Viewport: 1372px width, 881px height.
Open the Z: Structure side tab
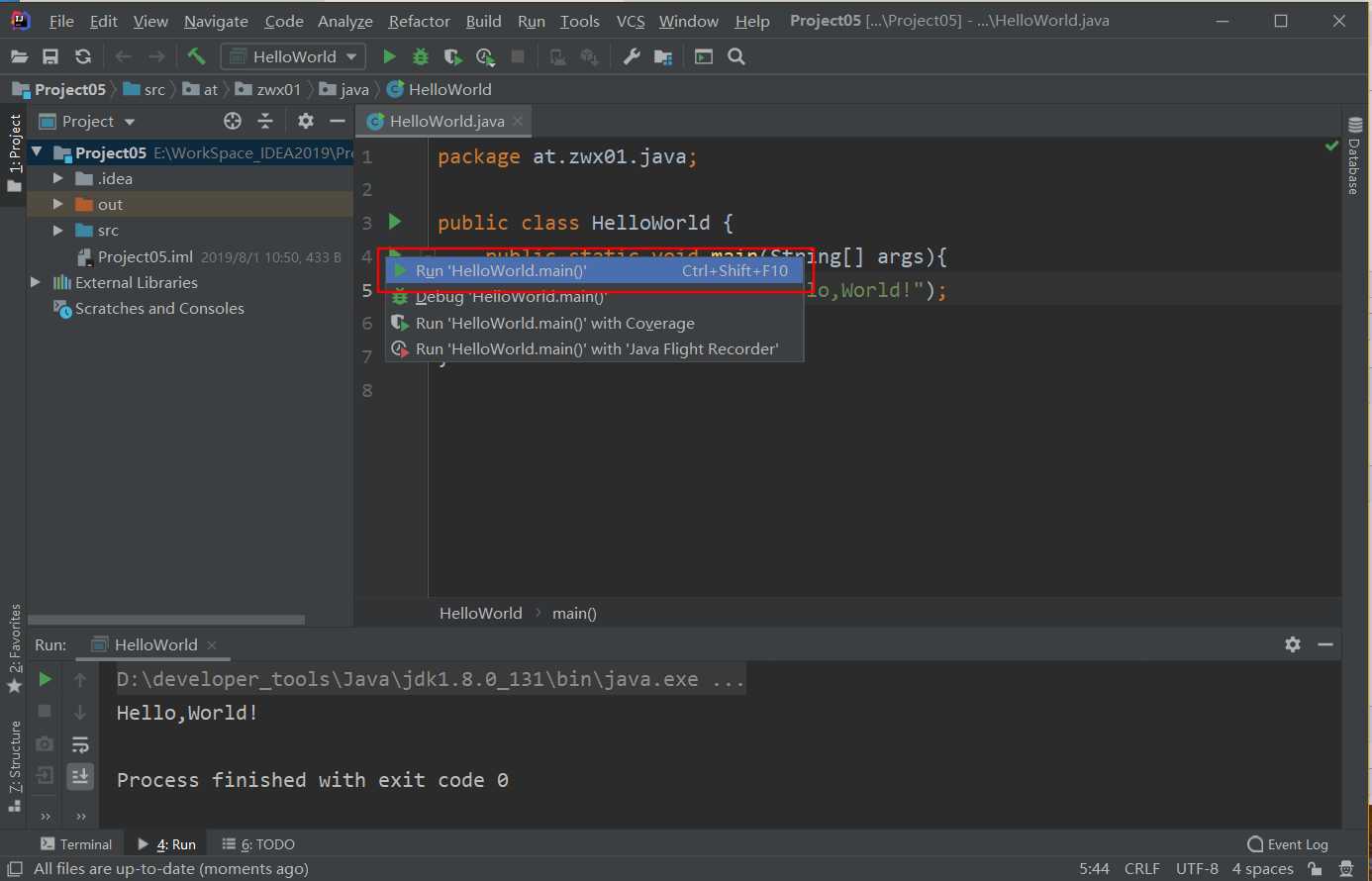pos(14,766)
